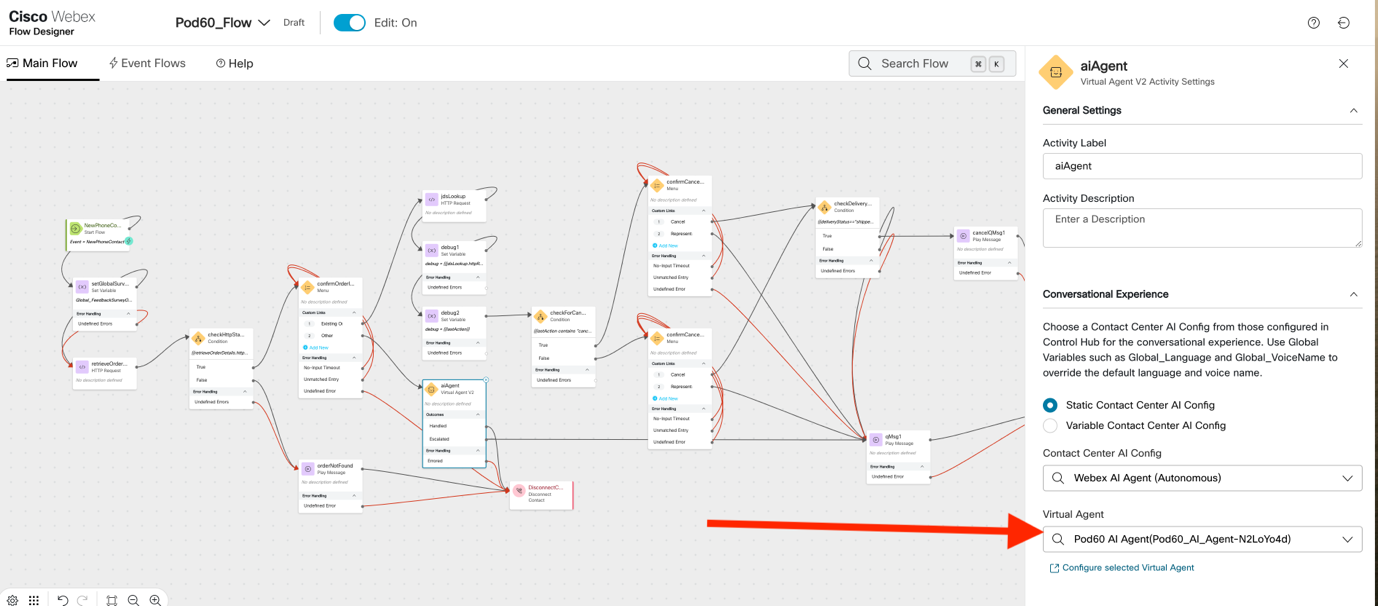
Task: Click the fit-to-screen icon
Action: coord(111,600)
